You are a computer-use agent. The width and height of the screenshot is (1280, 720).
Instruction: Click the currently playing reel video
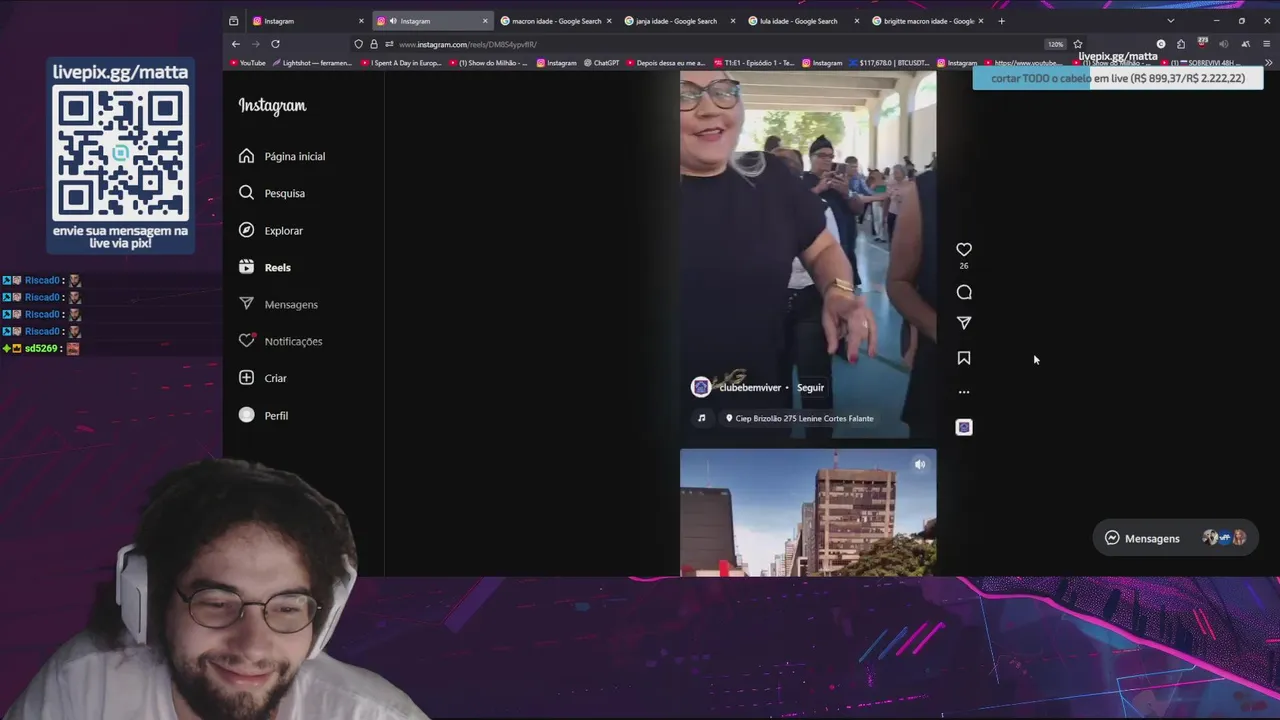(x=808, y=254)
